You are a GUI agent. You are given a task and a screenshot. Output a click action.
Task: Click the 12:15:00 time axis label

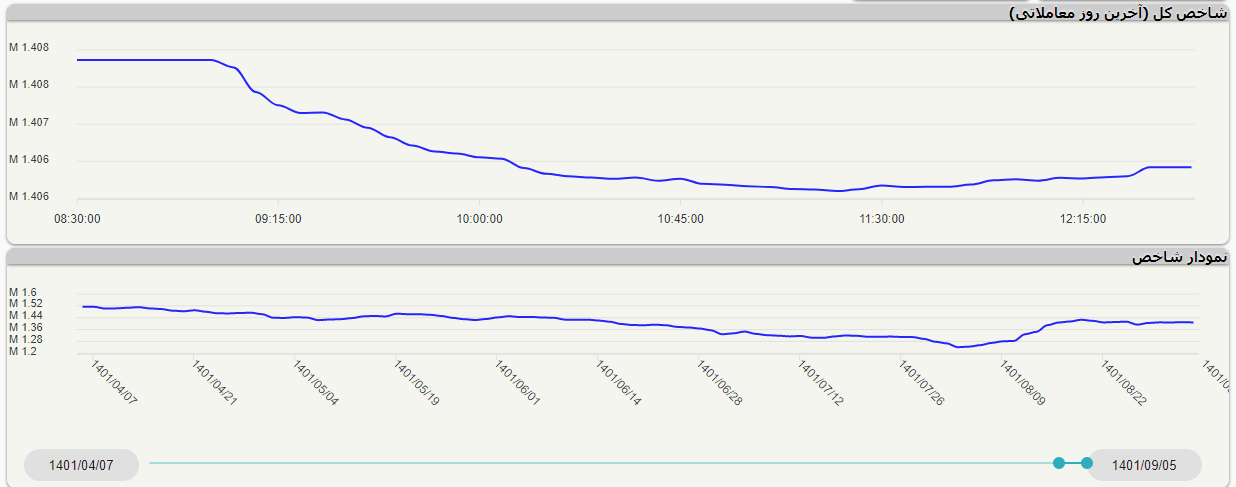pyautogui.click(x=1083, y=219)
